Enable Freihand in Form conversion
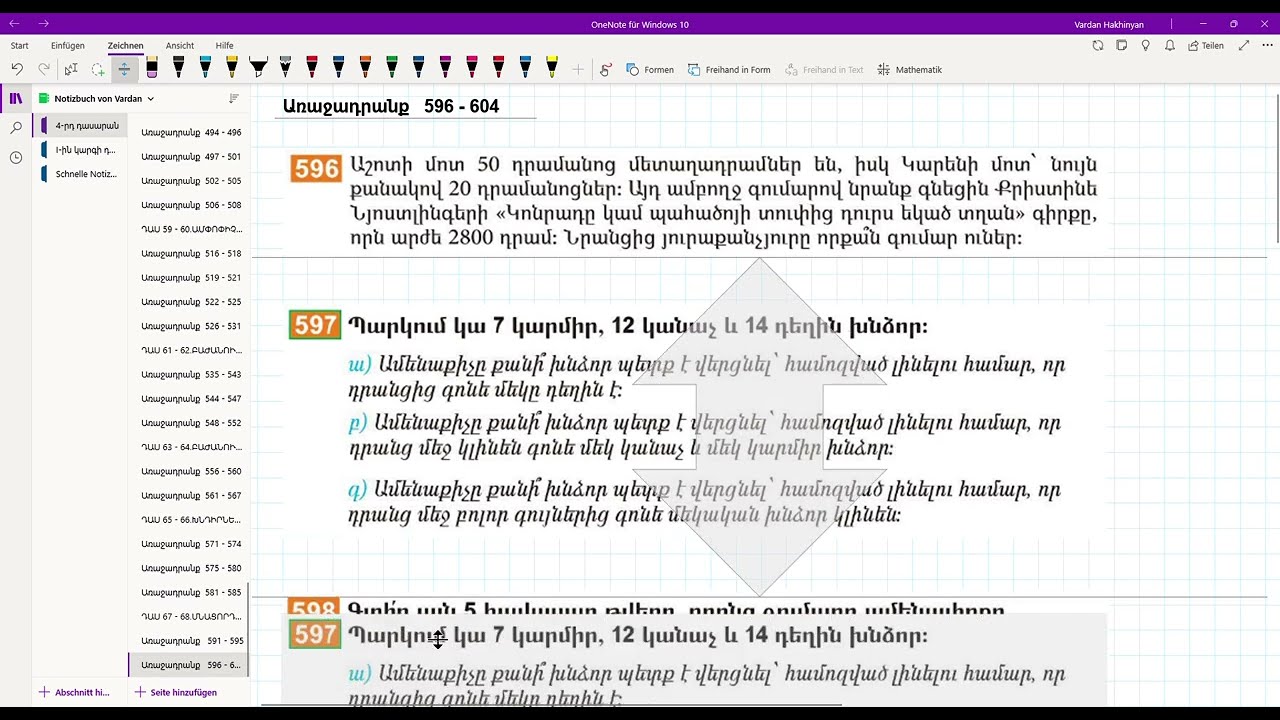 [x=729, y=69]
